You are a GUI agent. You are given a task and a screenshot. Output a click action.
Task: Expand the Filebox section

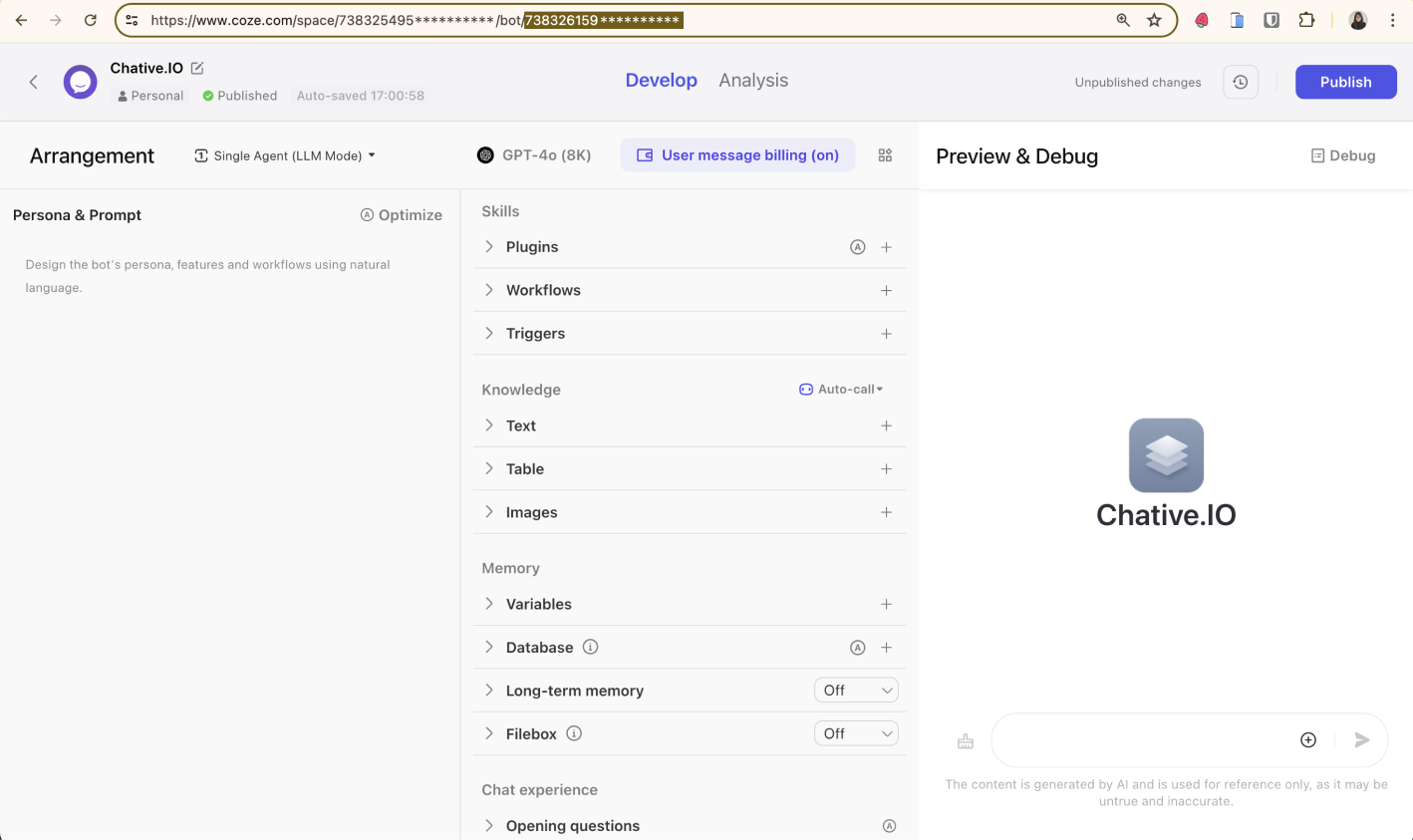point(489,733)
